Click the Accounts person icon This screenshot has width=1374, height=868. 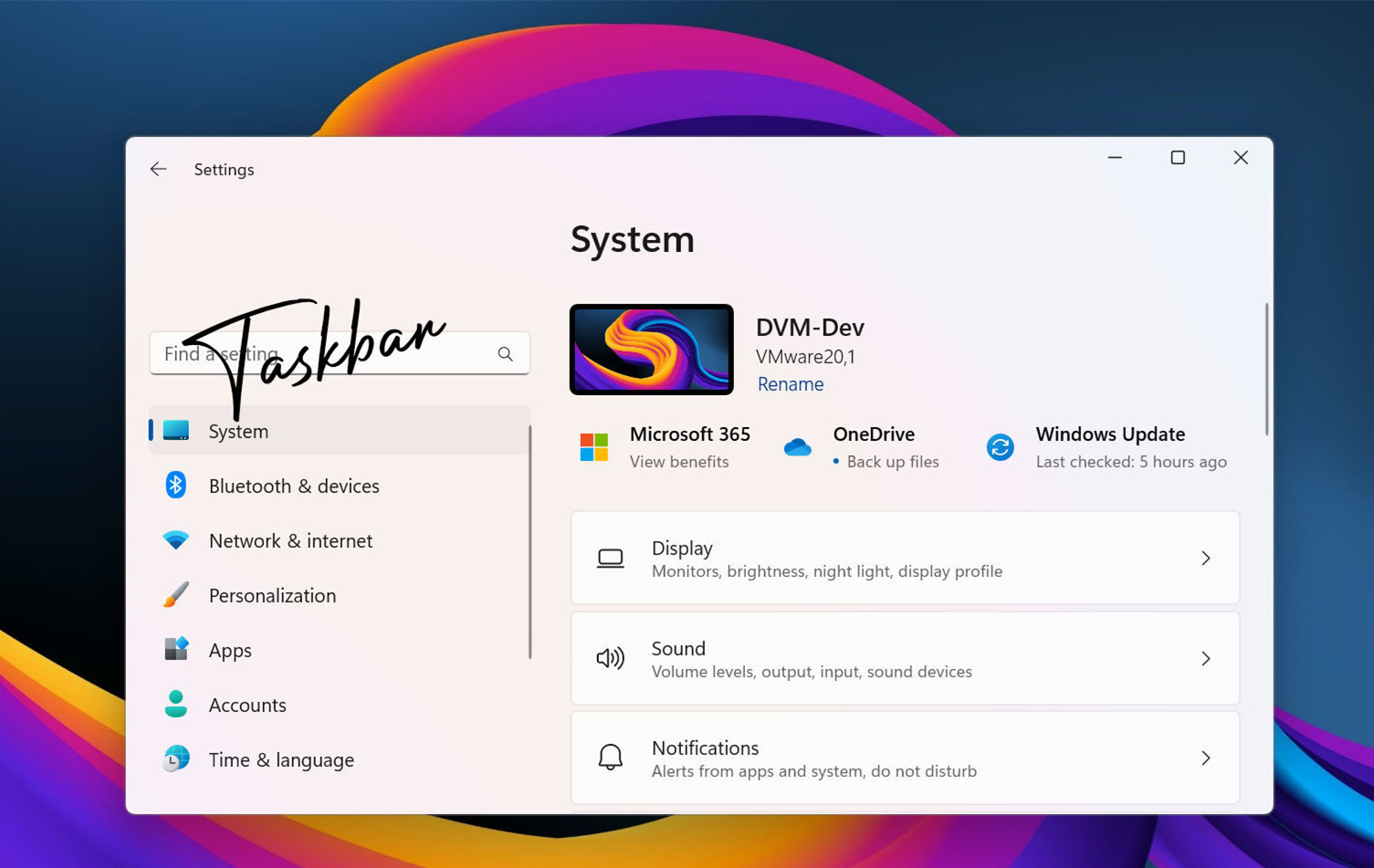click(175, 705)
